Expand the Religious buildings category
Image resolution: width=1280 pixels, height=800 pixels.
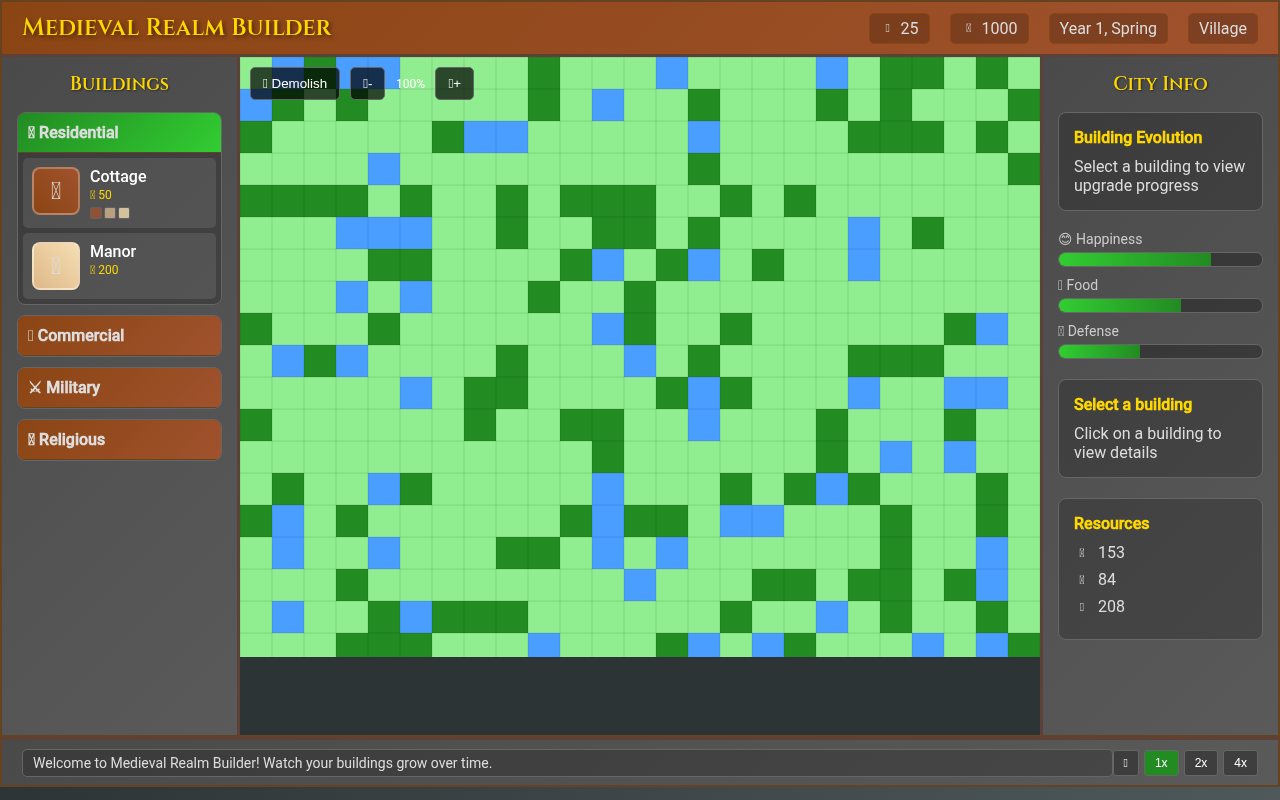coord(119,439)
